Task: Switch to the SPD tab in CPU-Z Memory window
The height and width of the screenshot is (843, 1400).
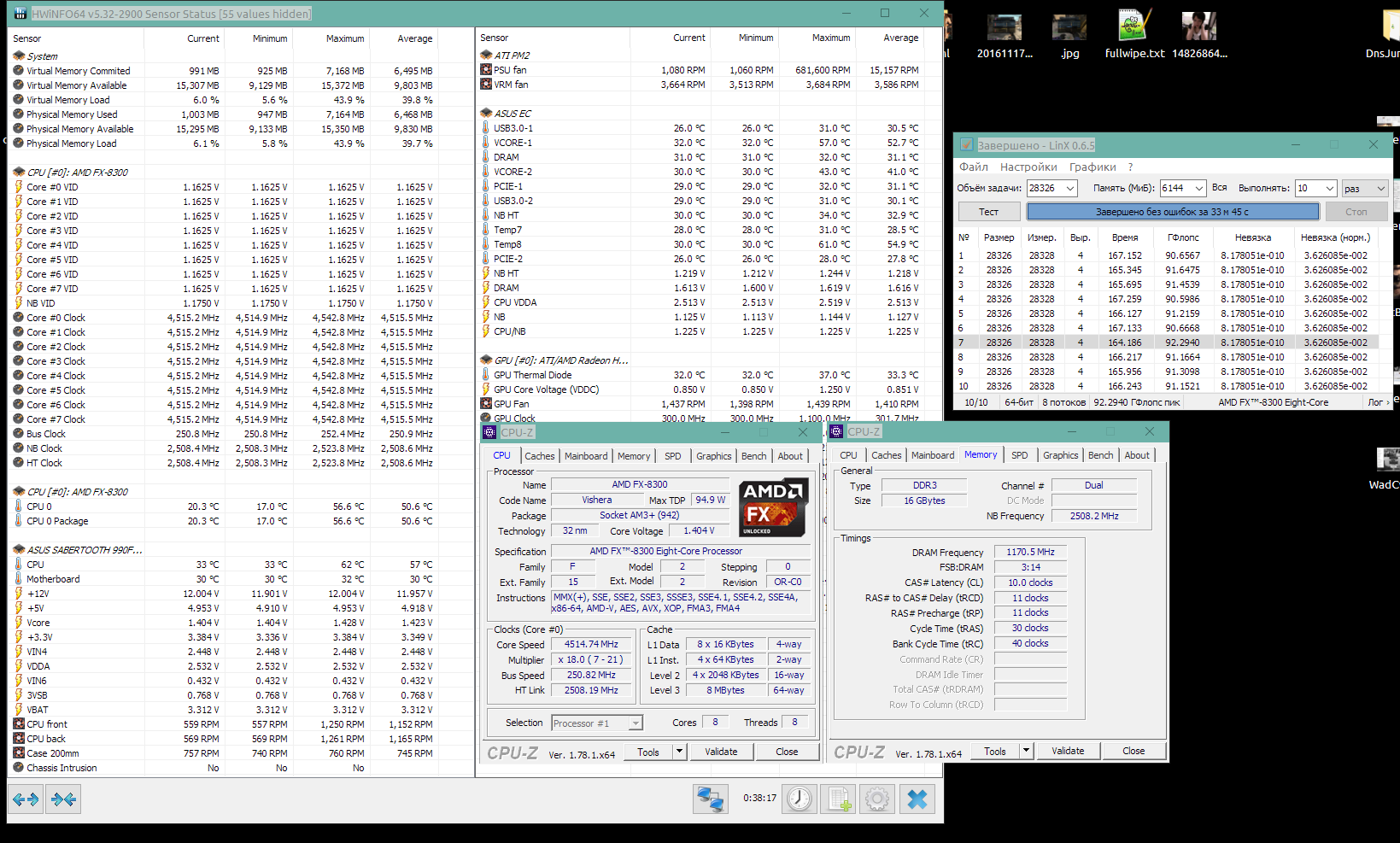Action: (1019, 455)
